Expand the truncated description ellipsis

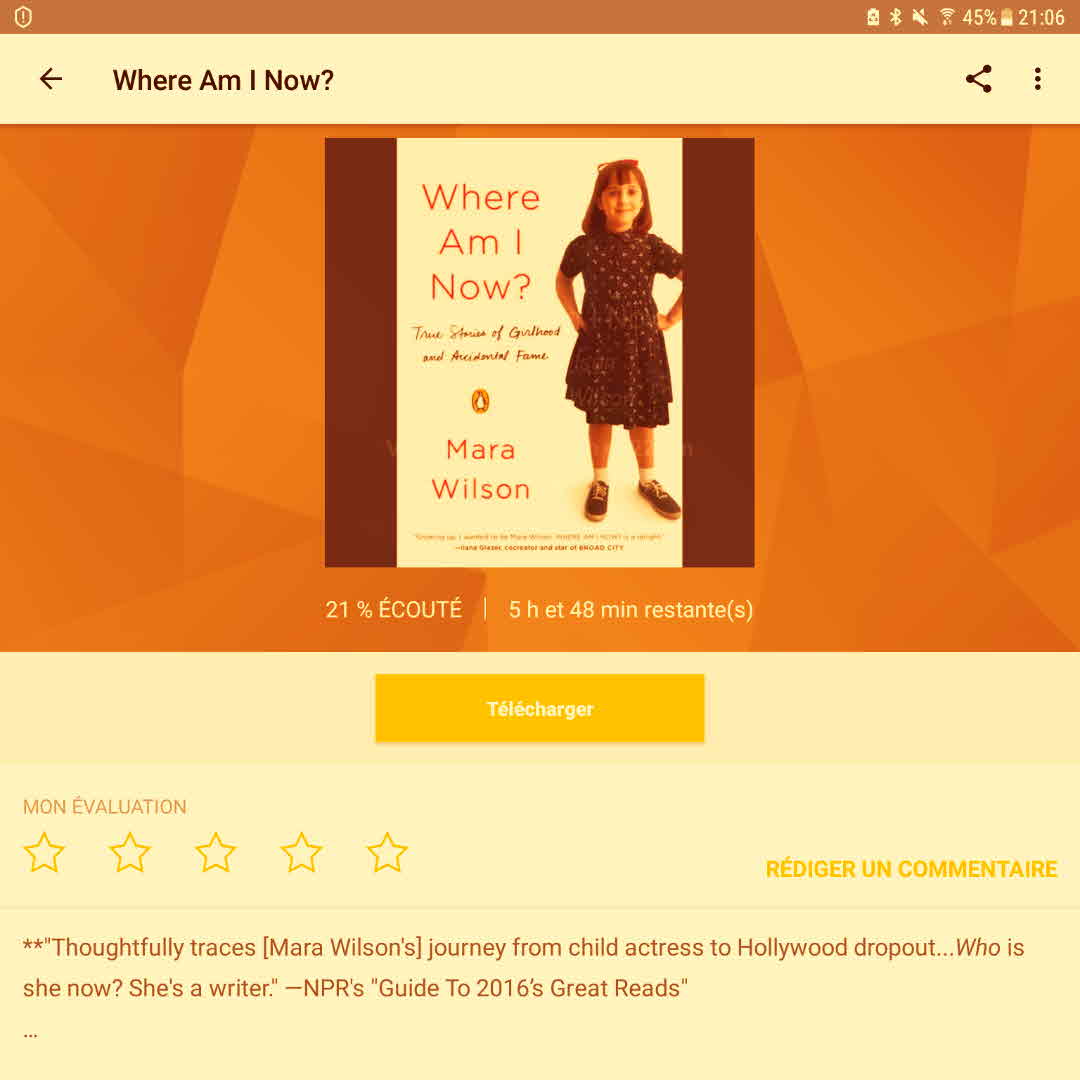coord(30,1032)
